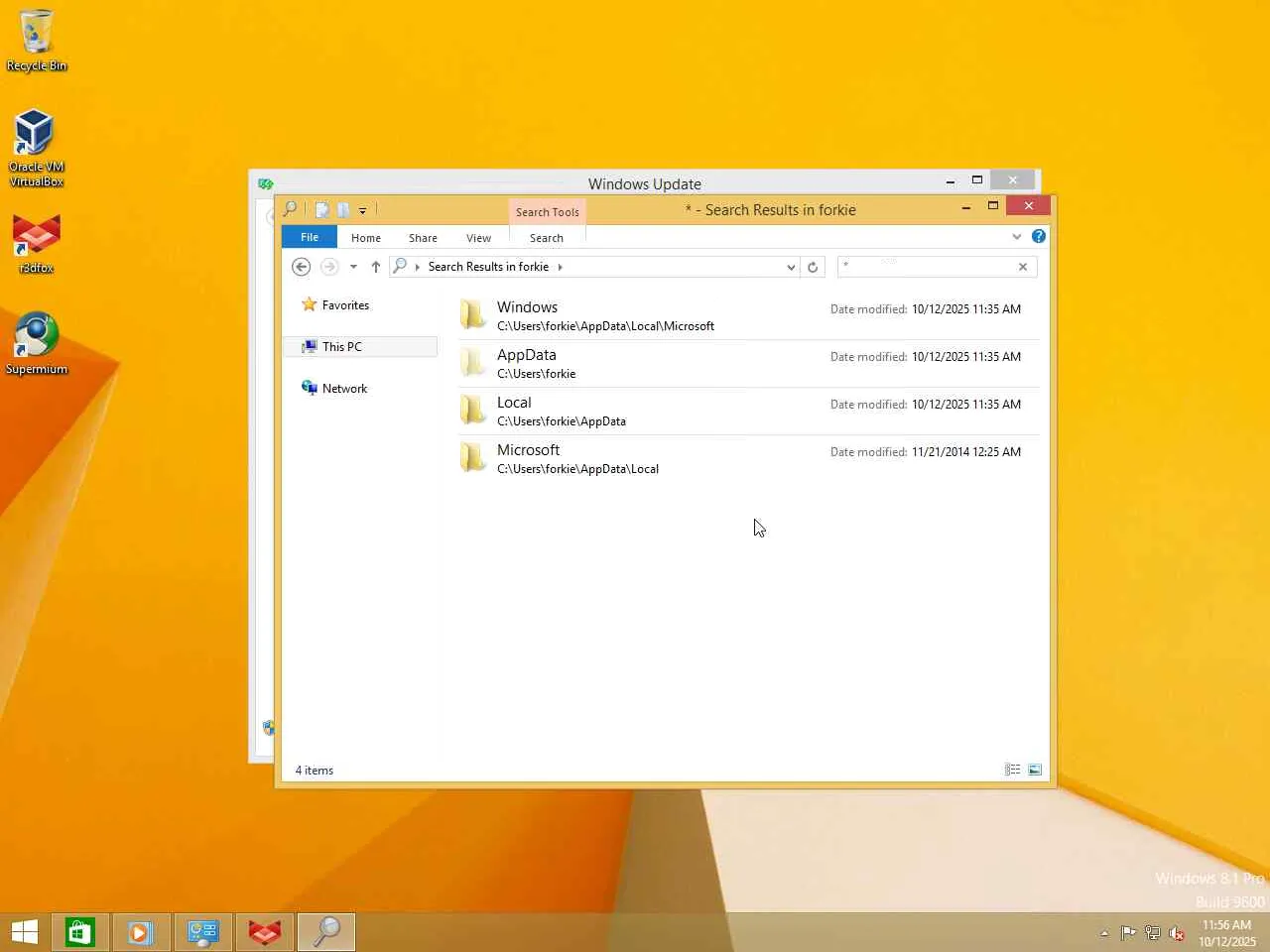Image resolution: width=1270 pixels, height=952 pixels.
Task: Expand root chevron before Search Results
Action: point(418,267)
